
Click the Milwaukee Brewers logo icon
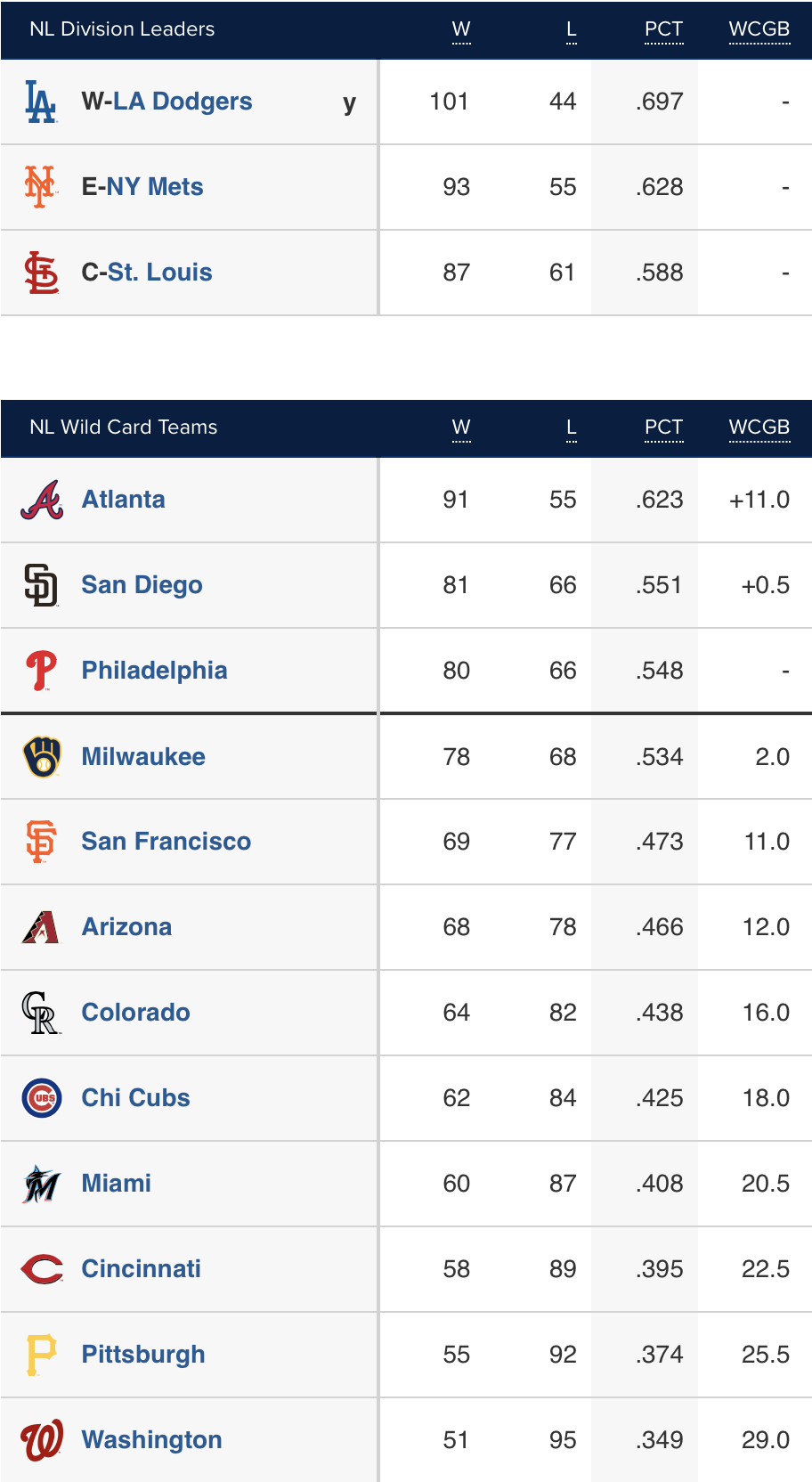tap(42, 757)
